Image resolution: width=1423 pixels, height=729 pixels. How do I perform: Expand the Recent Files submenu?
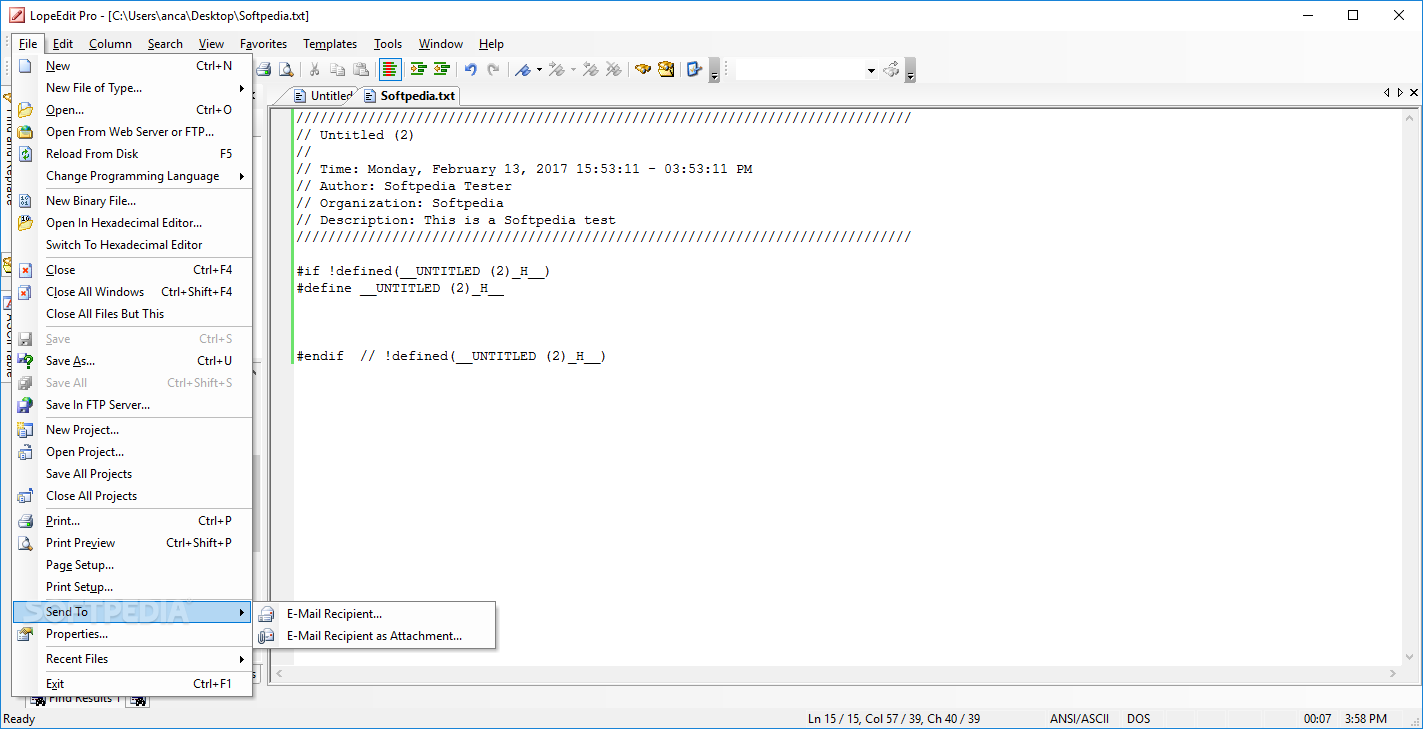[132, 659]
